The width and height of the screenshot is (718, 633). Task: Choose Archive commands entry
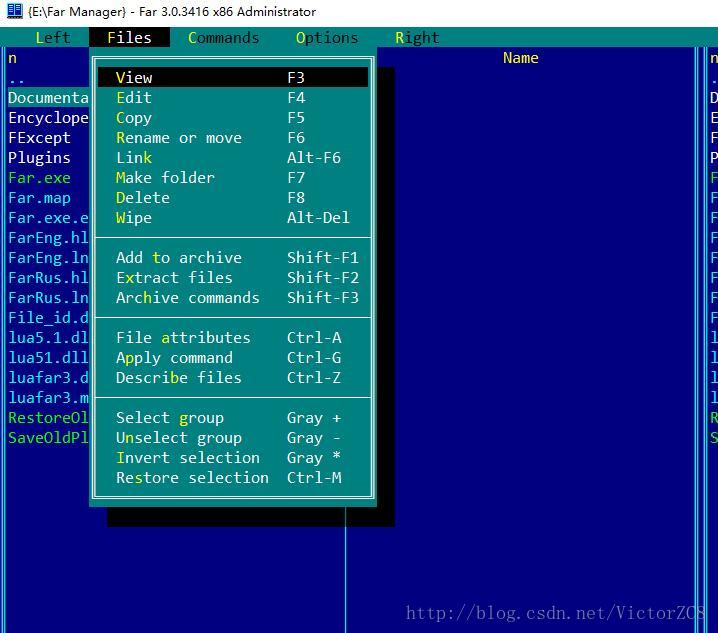coord(233,298)
